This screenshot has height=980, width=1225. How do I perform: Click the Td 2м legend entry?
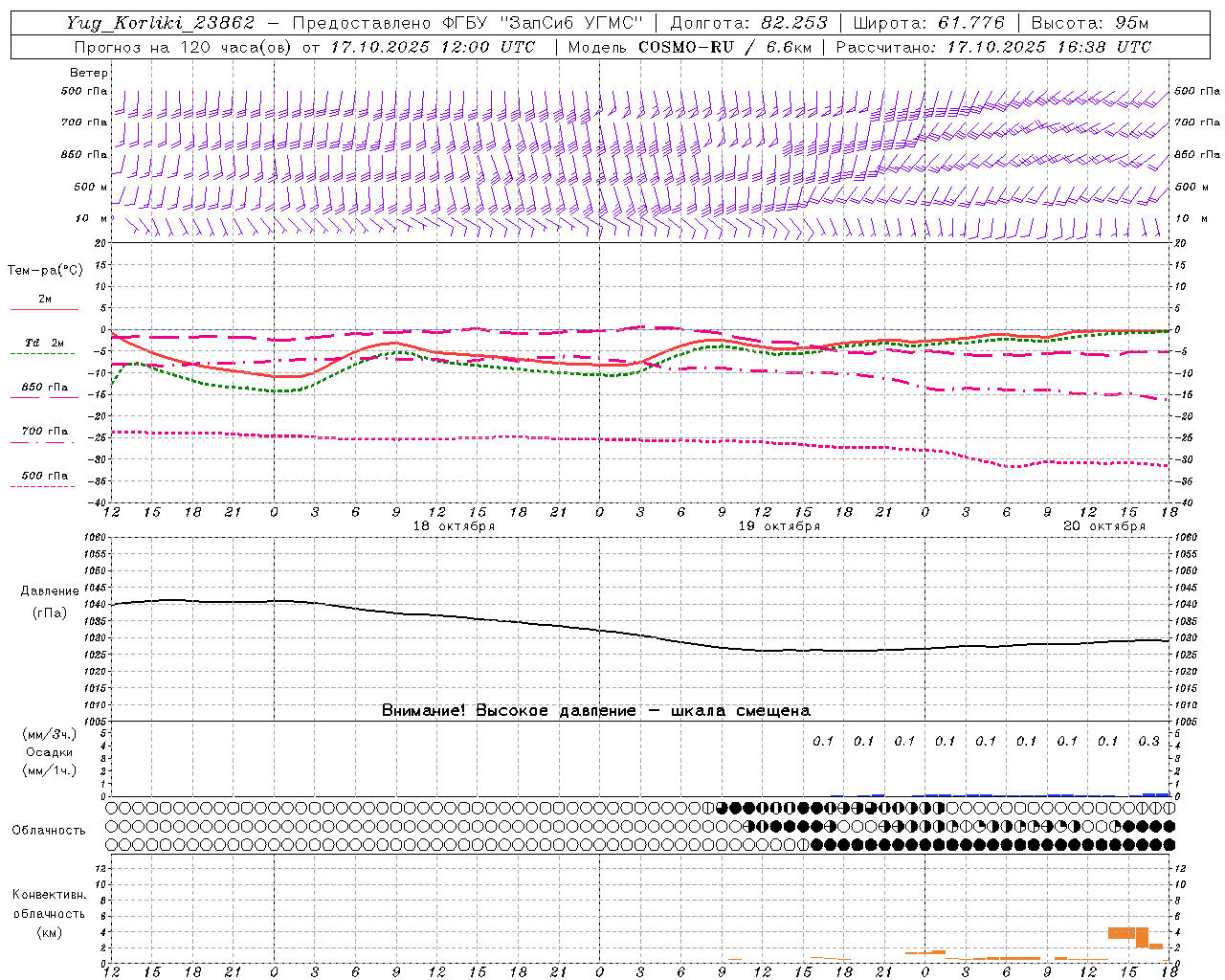click(45, 343)
